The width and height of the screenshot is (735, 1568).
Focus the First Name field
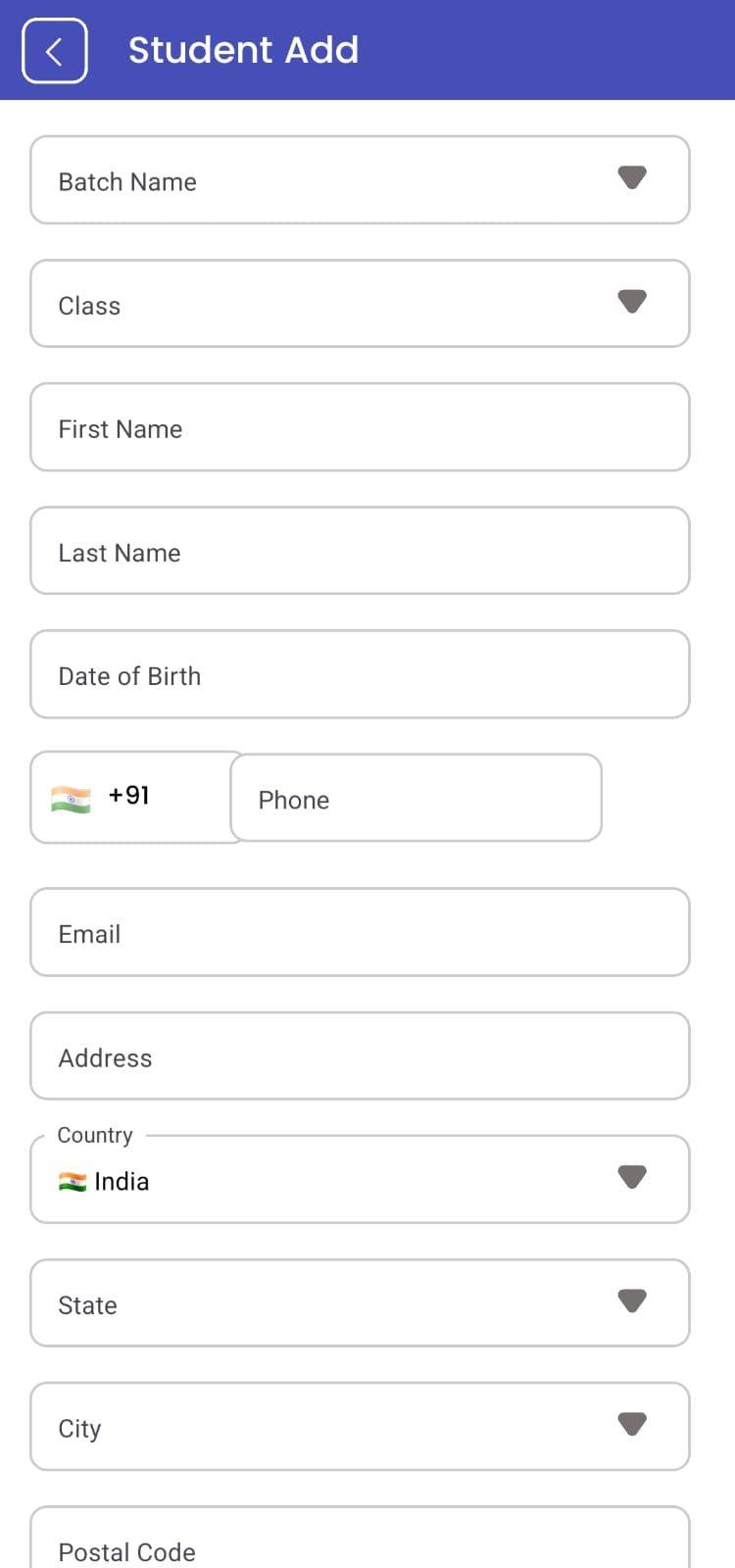(360, 427)
